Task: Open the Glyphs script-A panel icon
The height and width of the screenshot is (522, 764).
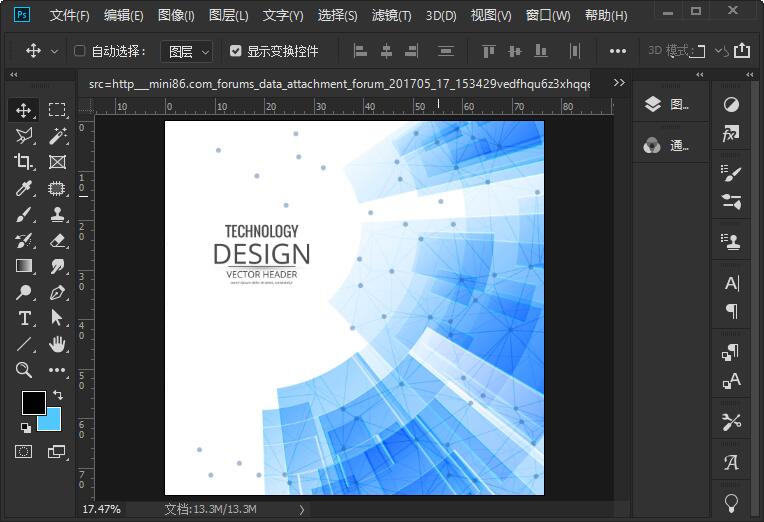Action: [731, 462]
